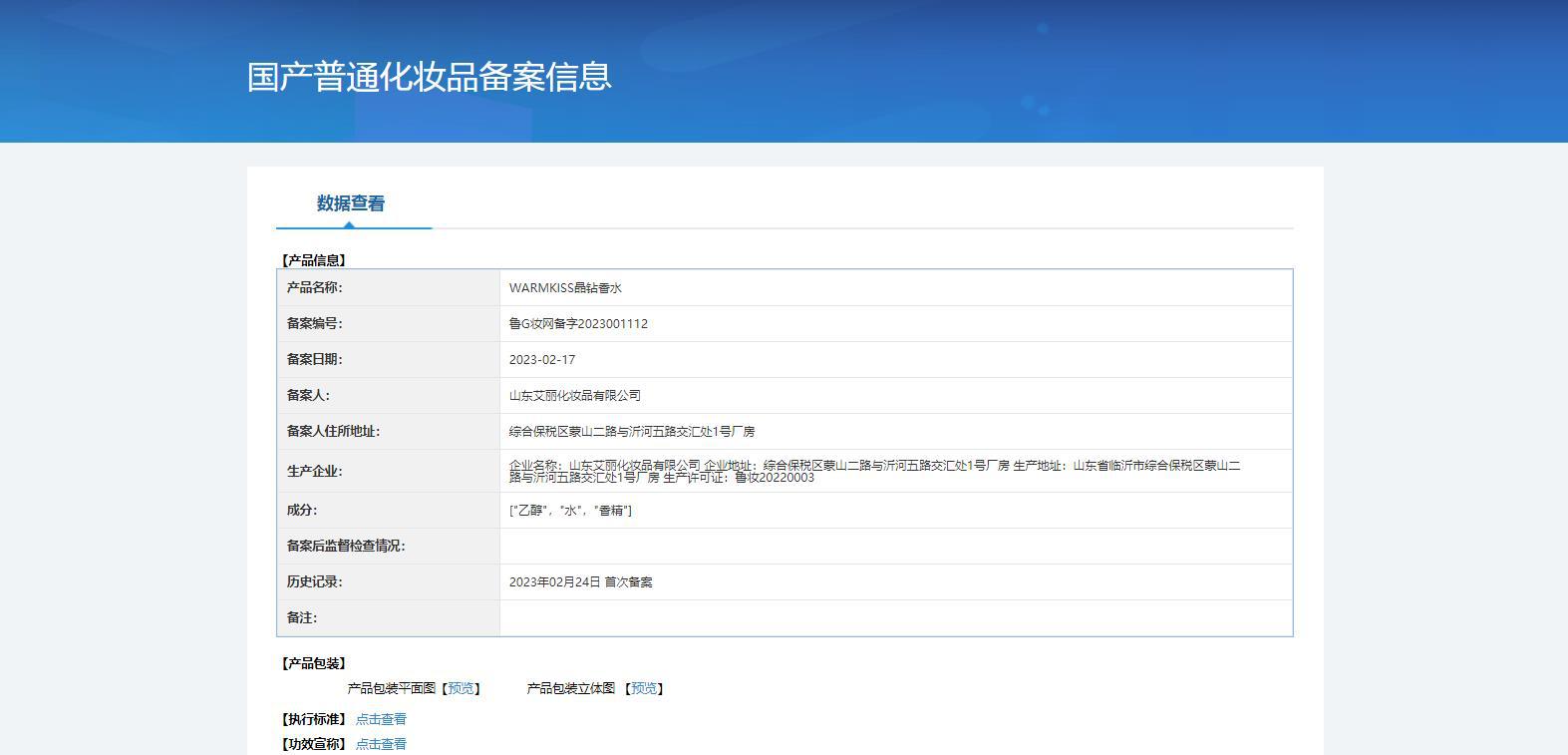This screenshot has width=1568, height=755.
Task: Click the filing date 2023-02-17 value
Action: [542, 360]
